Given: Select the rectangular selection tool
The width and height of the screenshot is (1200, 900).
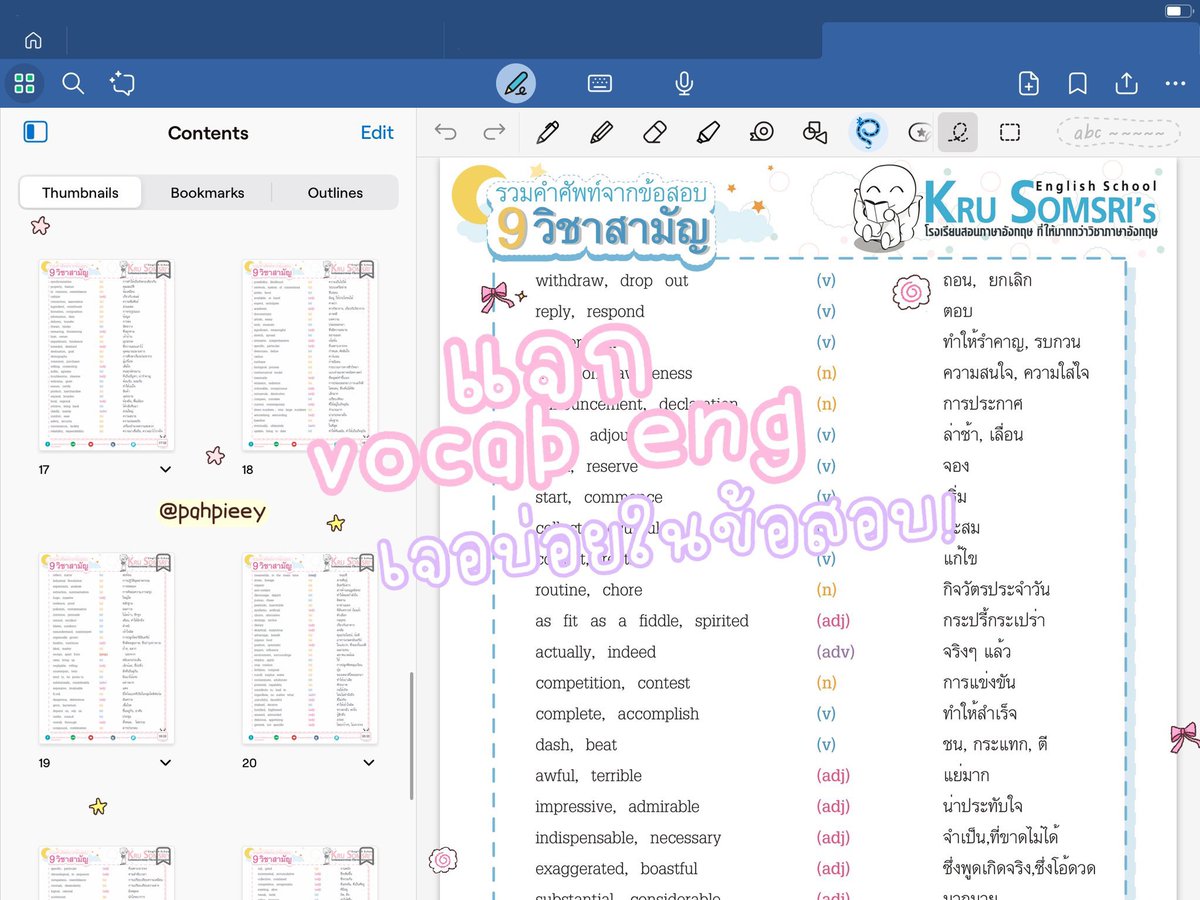Looking at the screenshot, I should (1010, 132).
